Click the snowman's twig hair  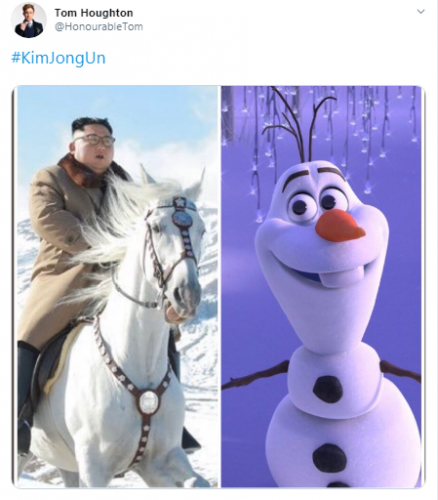tap(297, 125)
